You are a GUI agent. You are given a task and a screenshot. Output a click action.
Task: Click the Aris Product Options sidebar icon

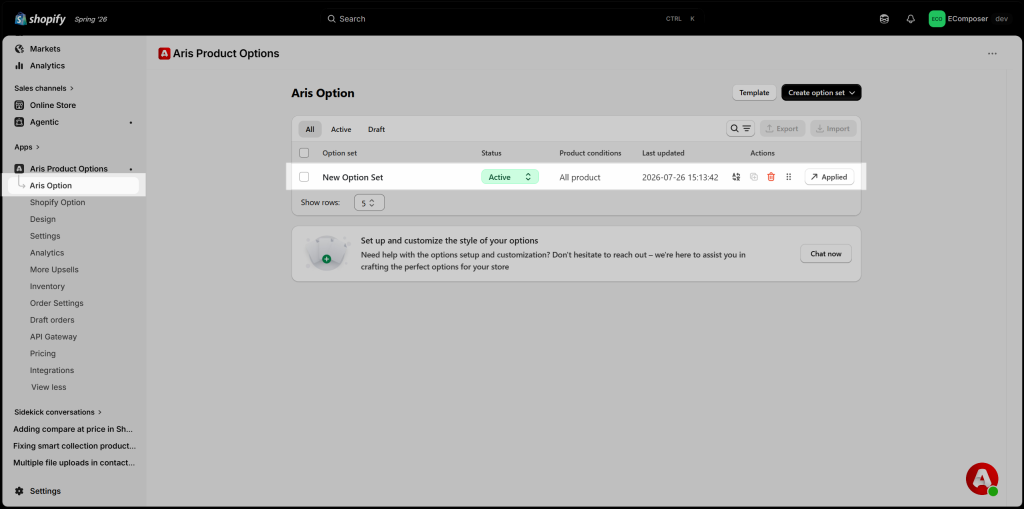point(20,169)
